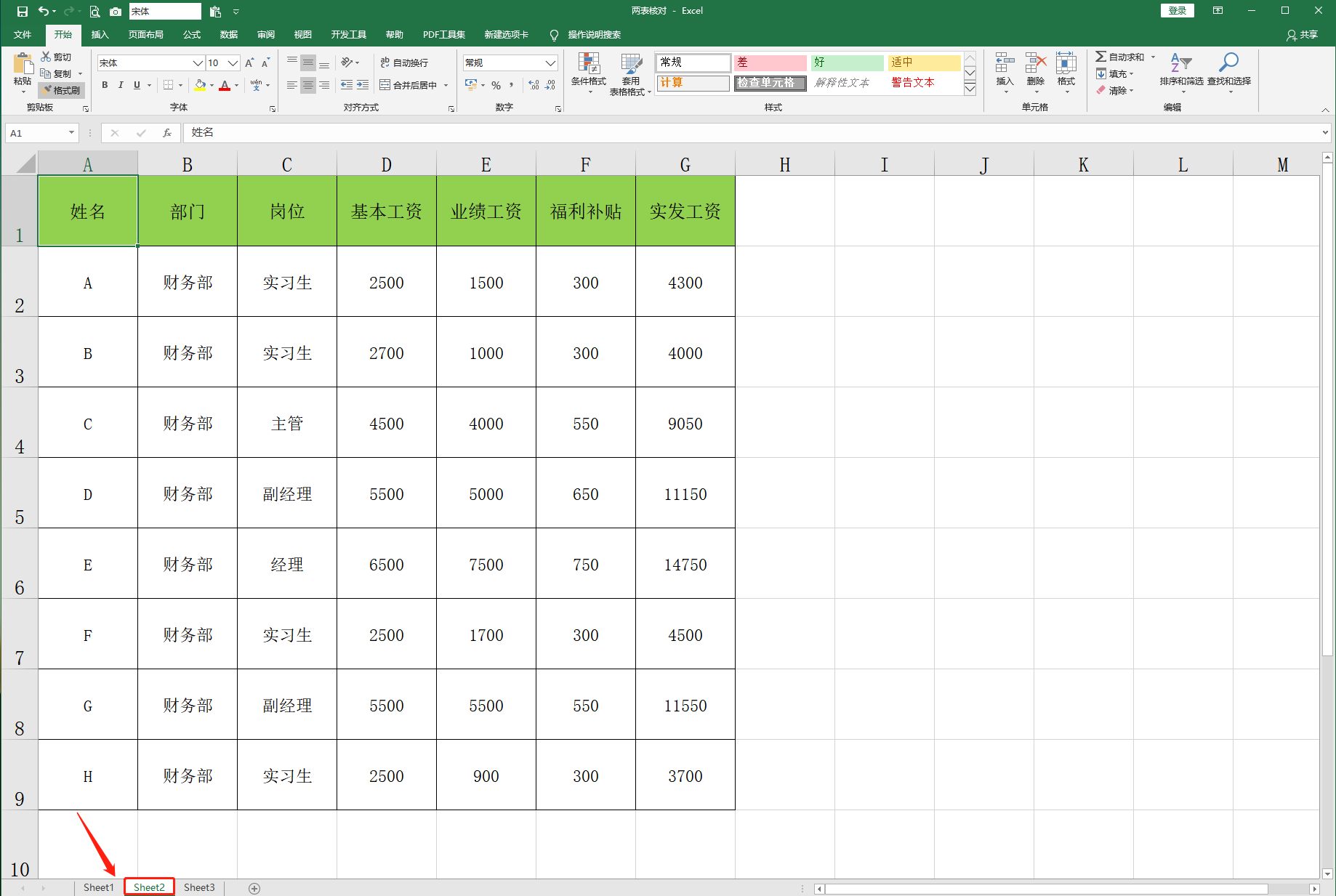This screenshot has width=1336, height=896.
Task: Open font color dropdown arrow
Action: pos(236,85)
